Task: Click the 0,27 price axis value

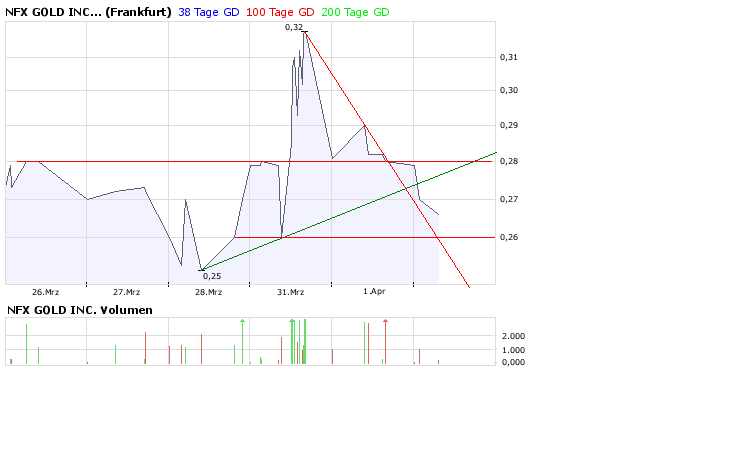Action: (509, 199)
